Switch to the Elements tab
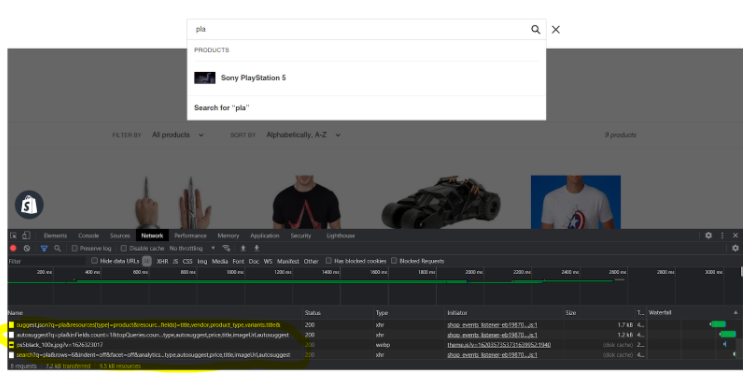This screenshot has height=381, width=751. 55,236
